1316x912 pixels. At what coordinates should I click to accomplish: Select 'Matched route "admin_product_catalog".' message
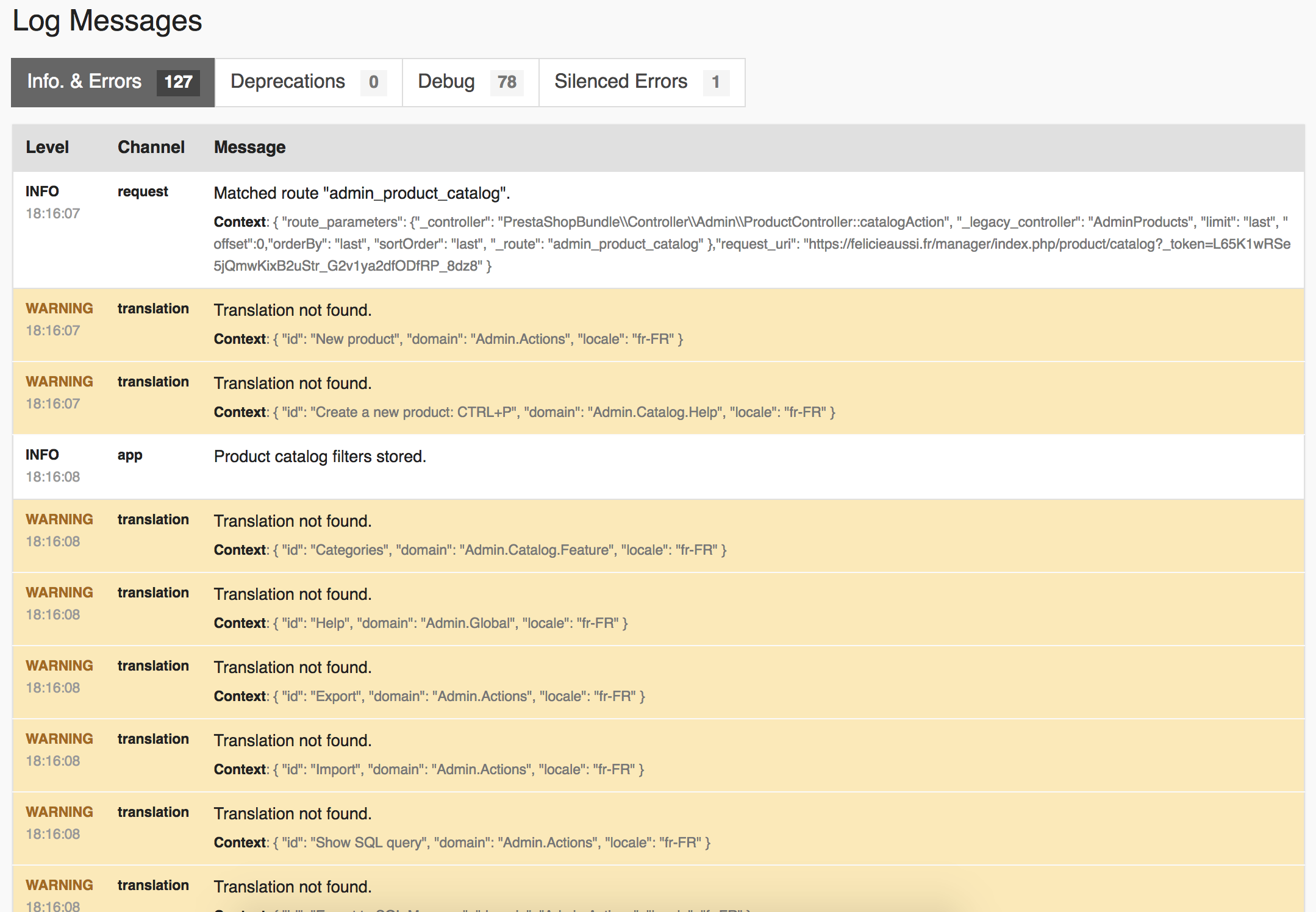pyautogui.click(x=362, y=193)
